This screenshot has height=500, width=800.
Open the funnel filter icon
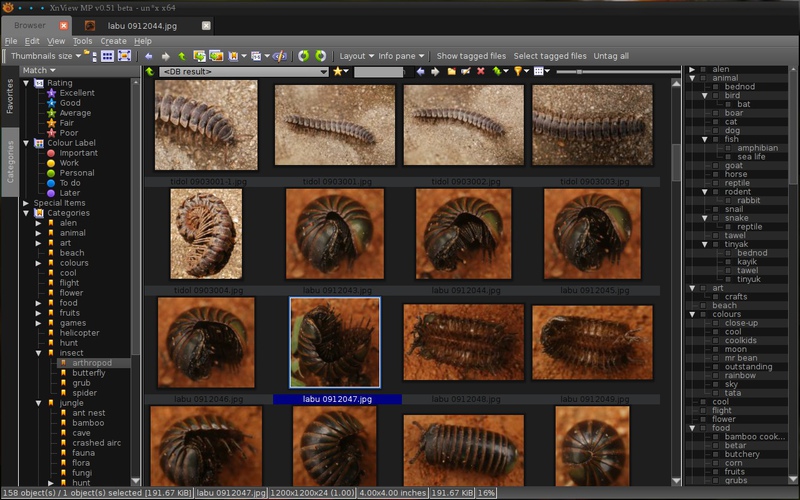(519, 72)
